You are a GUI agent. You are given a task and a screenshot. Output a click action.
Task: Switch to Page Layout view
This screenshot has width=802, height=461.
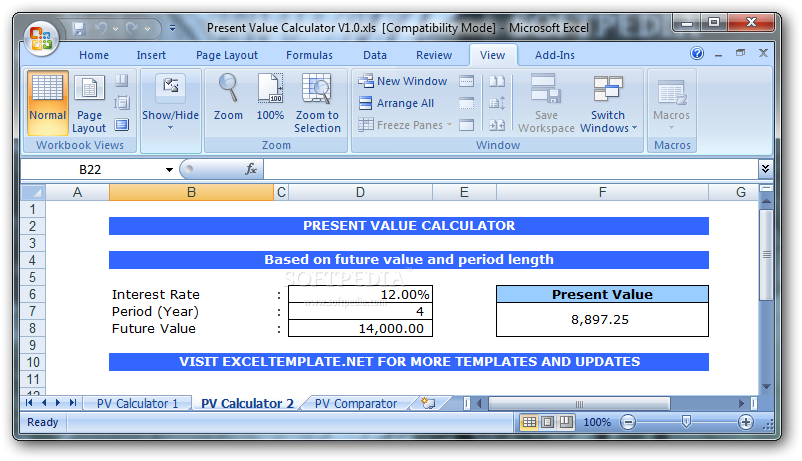pyautogui.click(x=89, y=103)
